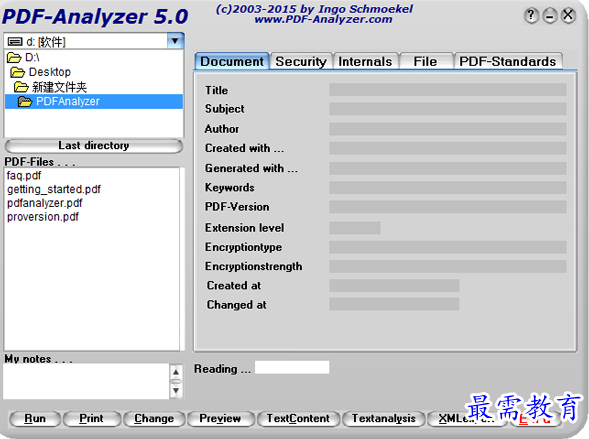Switch to the Security tab
This screenshot has height=439, width=589.
pos(301,62)
